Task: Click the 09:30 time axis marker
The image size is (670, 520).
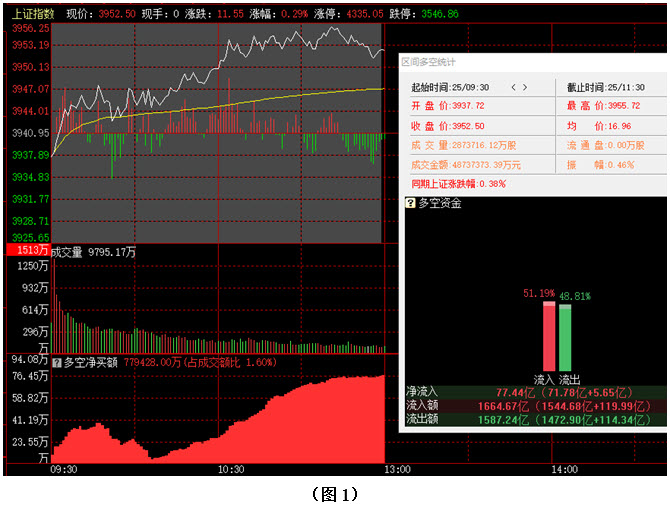Action: click(64, 469)
